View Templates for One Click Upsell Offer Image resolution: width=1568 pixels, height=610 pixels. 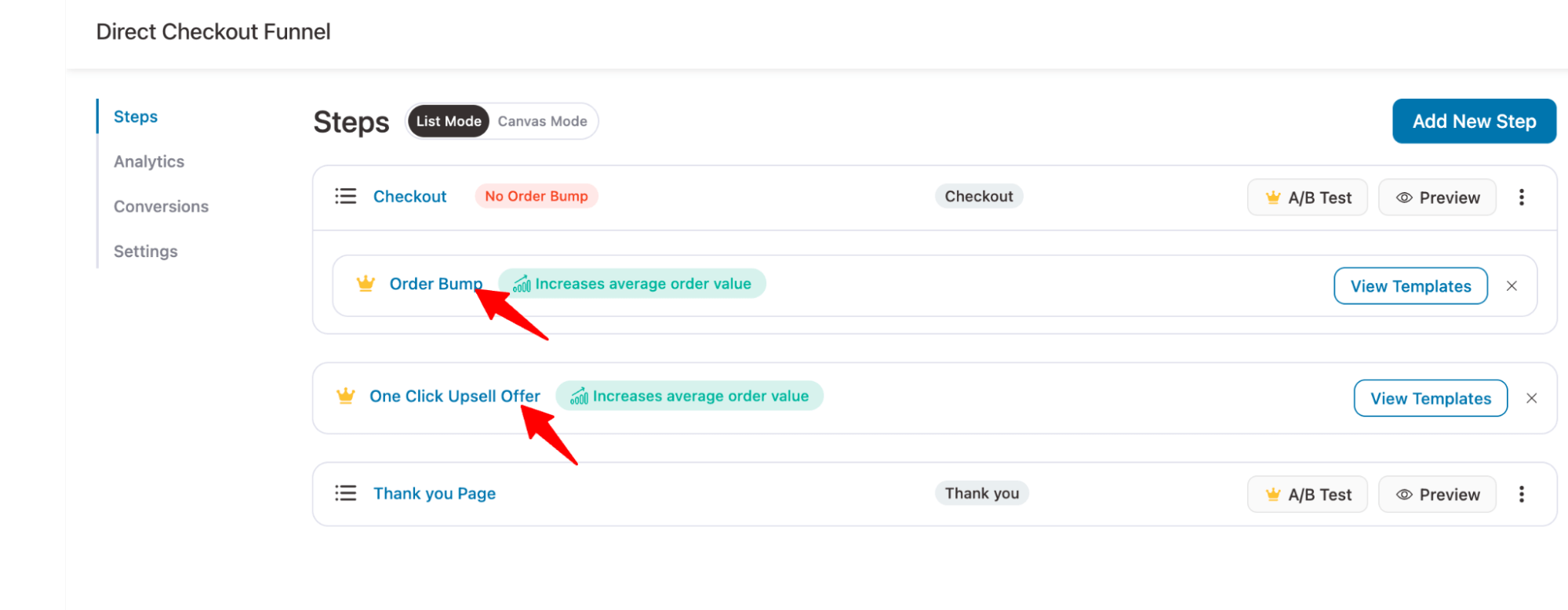click(1430, 398)
